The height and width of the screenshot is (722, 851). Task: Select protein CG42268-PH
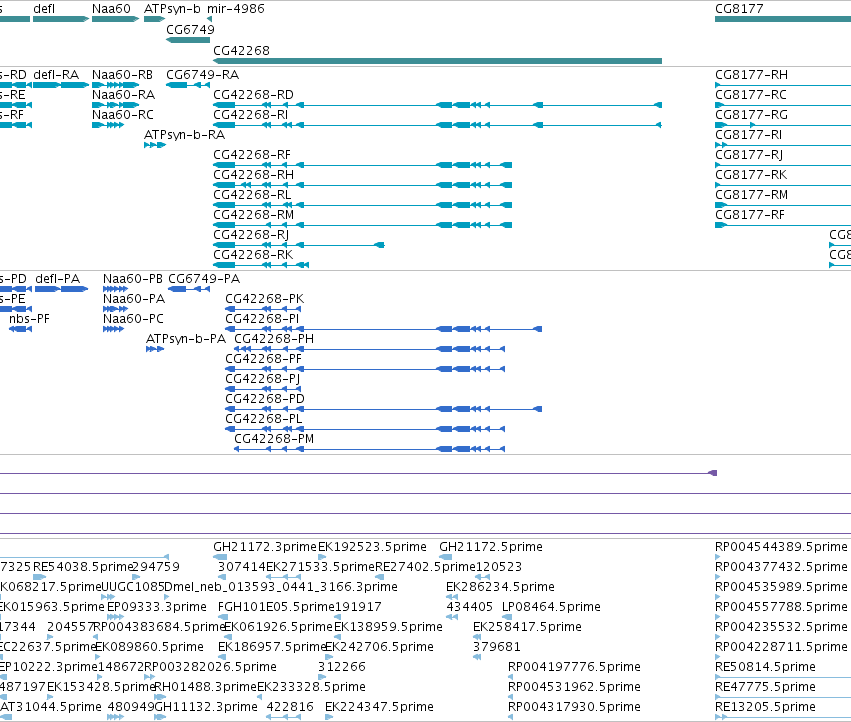370,349
